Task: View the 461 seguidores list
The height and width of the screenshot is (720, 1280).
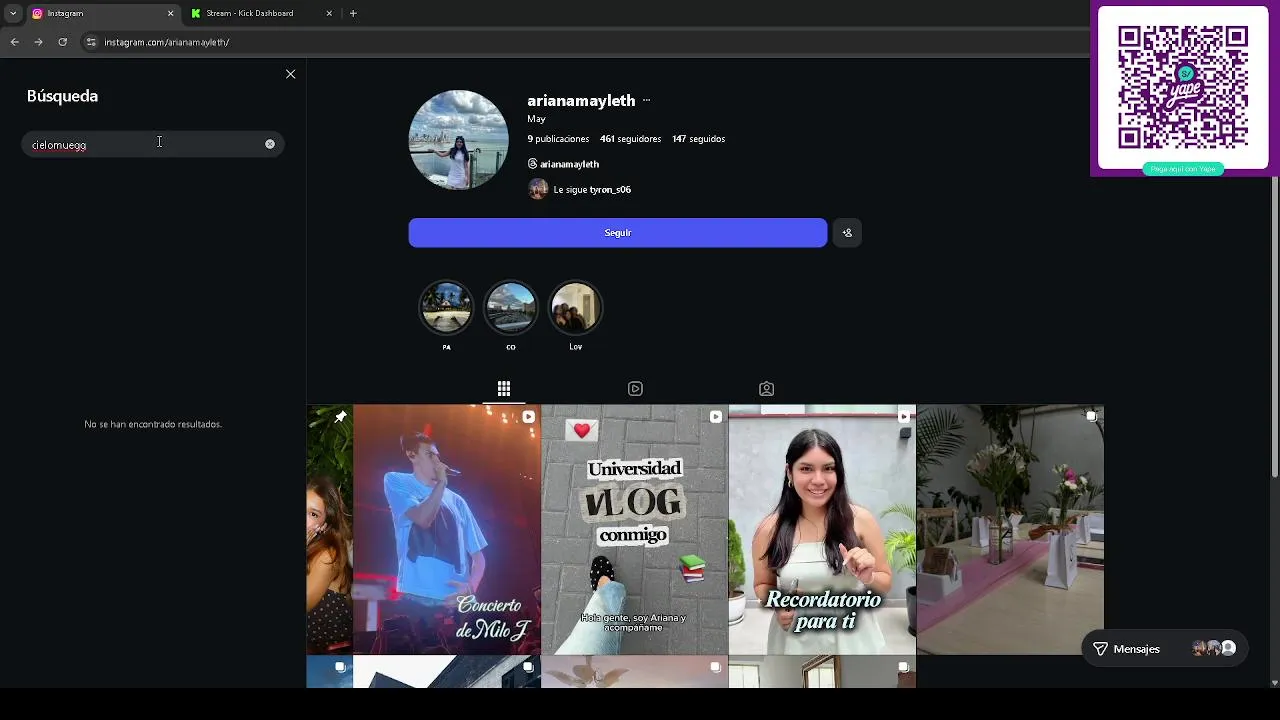Action: point(630,139)
